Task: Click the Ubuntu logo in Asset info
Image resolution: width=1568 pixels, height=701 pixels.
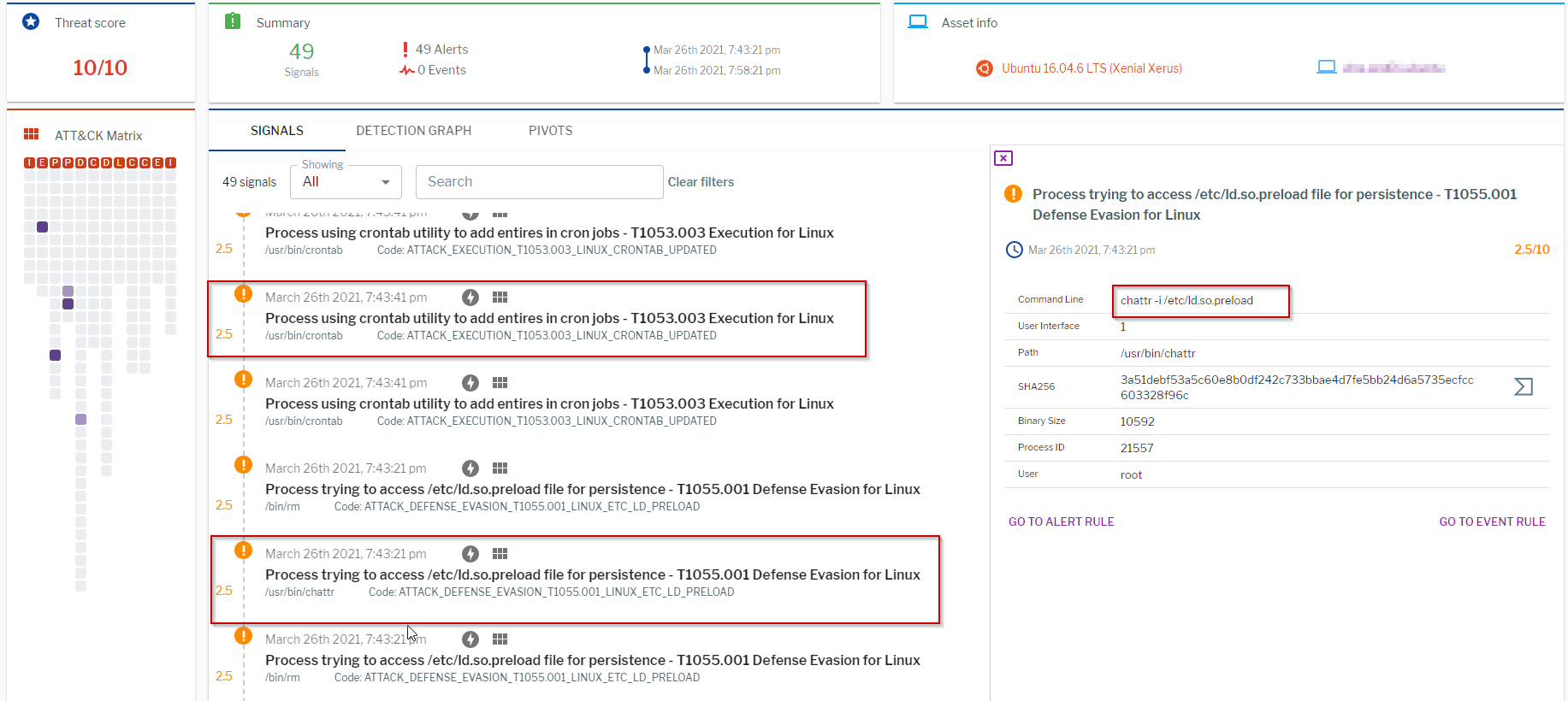Action: pos(985,68)
